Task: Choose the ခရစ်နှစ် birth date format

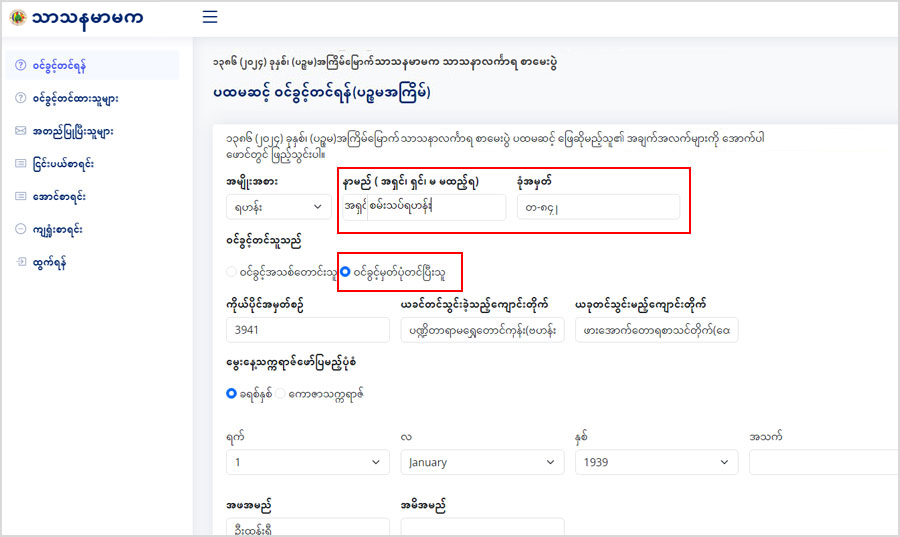Action: point(232,394)
